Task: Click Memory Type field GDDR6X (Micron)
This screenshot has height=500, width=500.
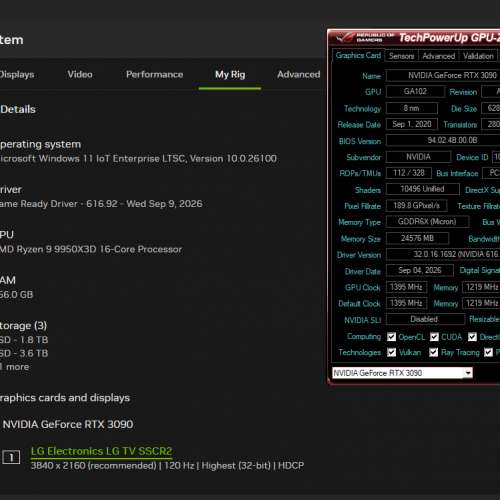Action: (x=427, y=221)
